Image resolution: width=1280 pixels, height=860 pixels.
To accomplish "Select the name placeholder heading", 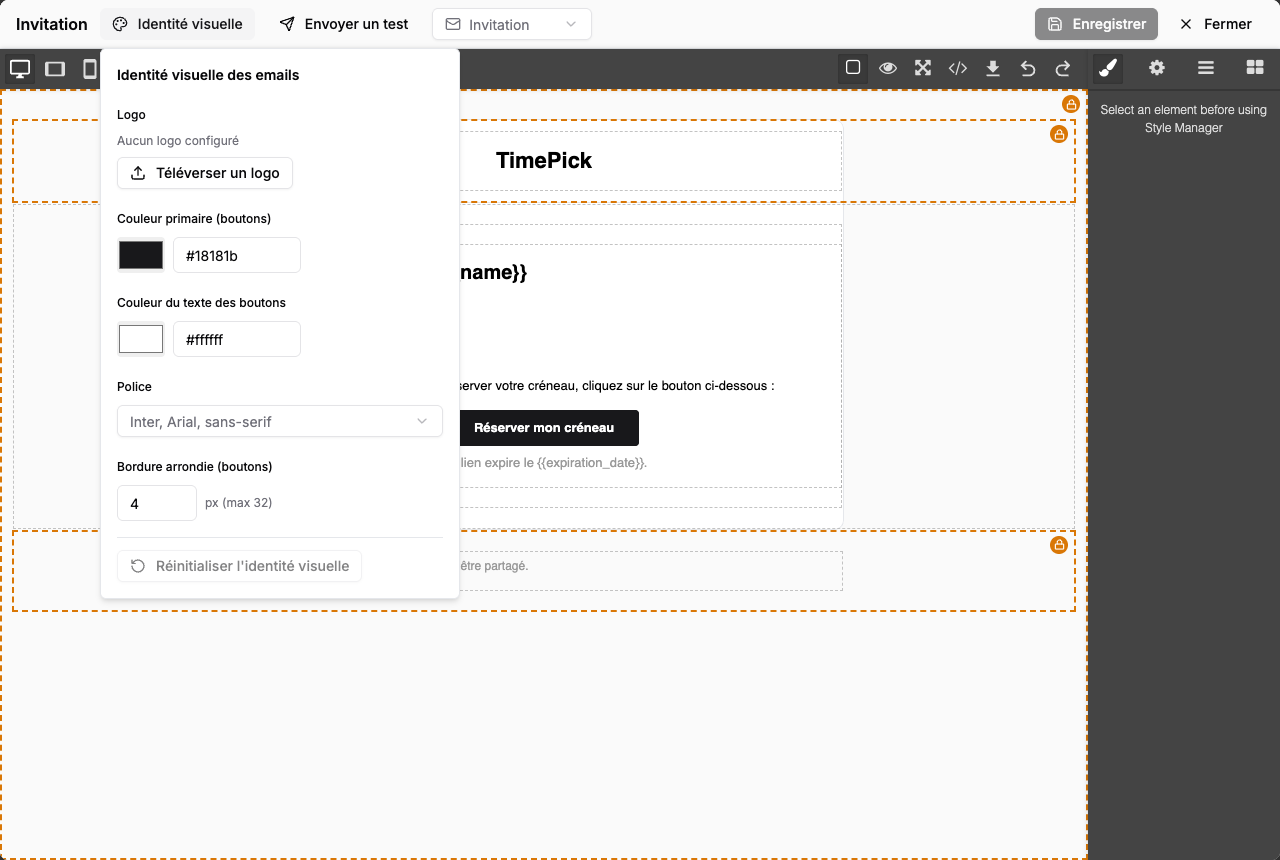I will pos(493,272).
